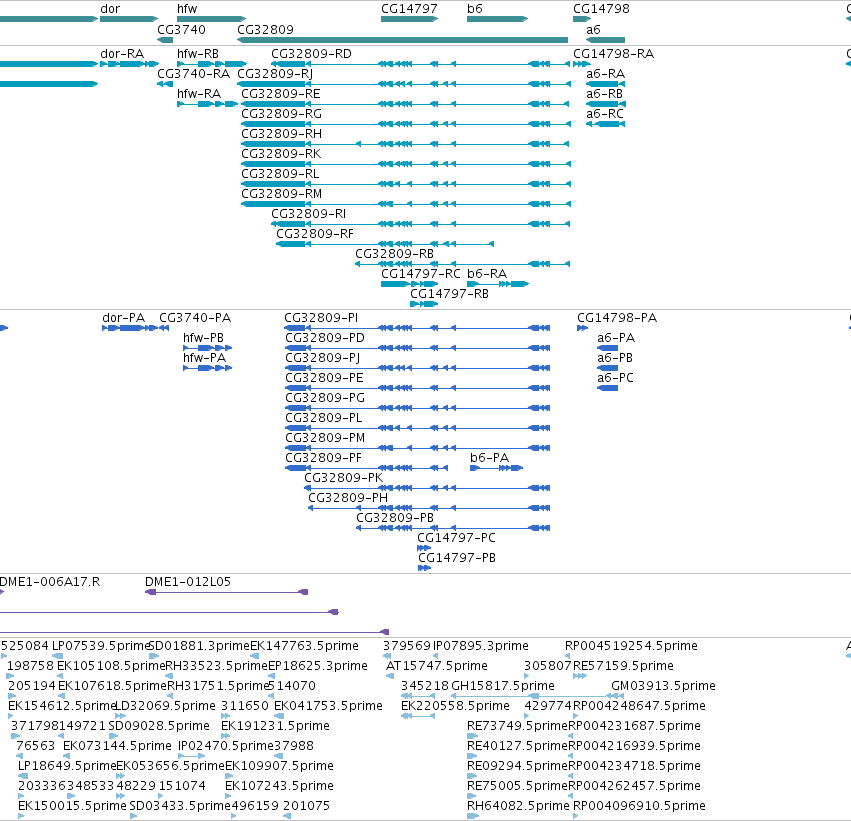851x821 pixels.
Task: Open transcript CG3740-RA
Action: (x=194, y=74)
